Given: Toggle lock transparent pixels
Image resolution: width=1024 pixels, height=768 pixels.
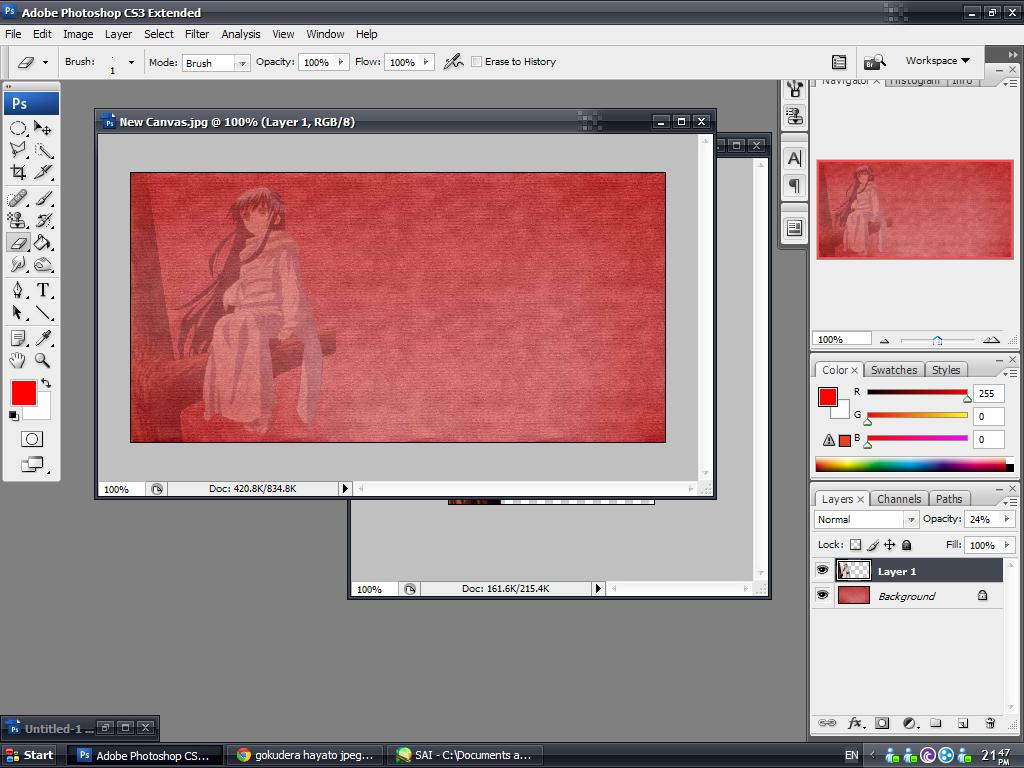Looking at the screenshot, I should 856,545.
